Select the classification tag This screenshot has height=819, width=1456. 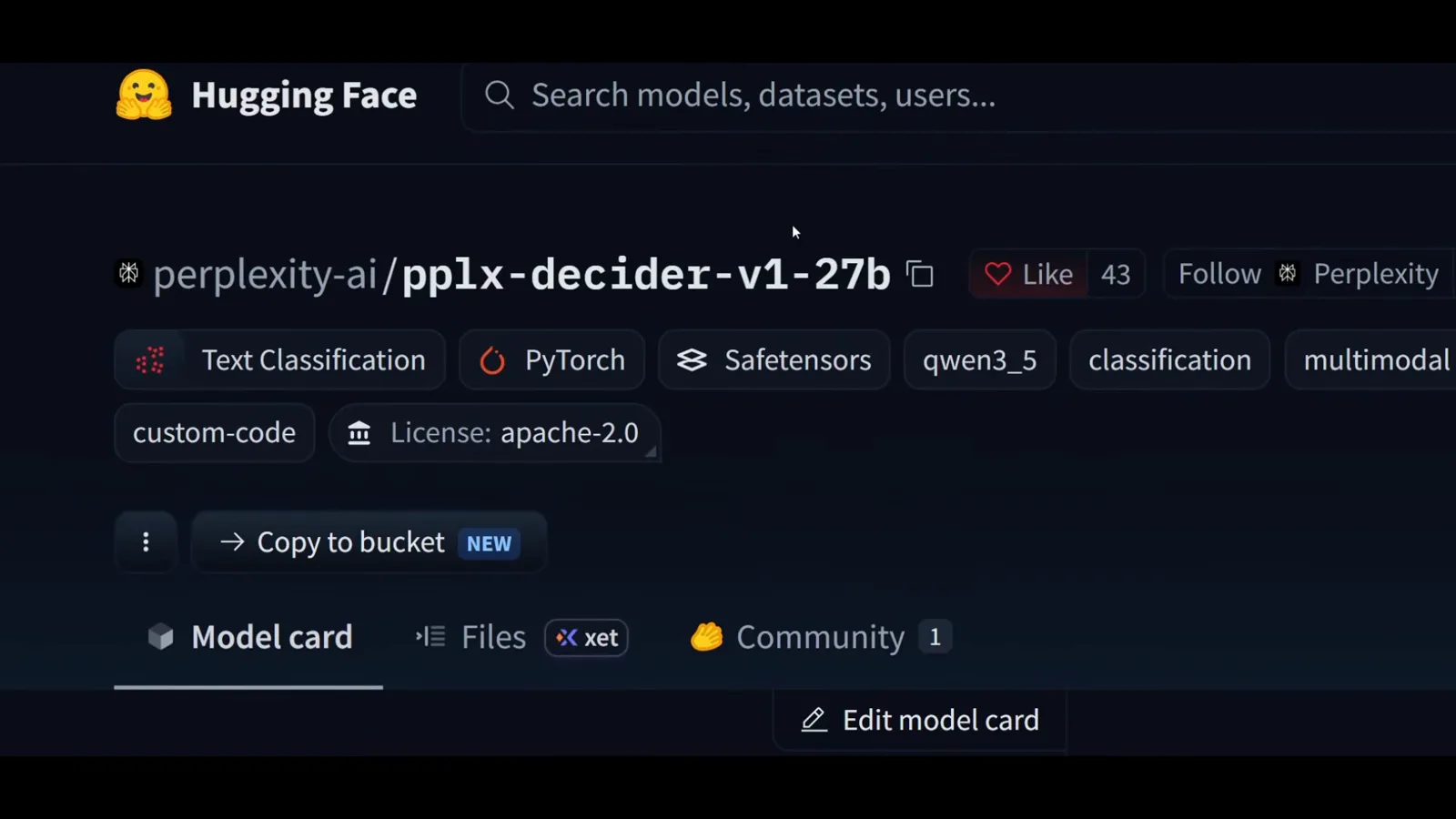[x=1170, y=360]
